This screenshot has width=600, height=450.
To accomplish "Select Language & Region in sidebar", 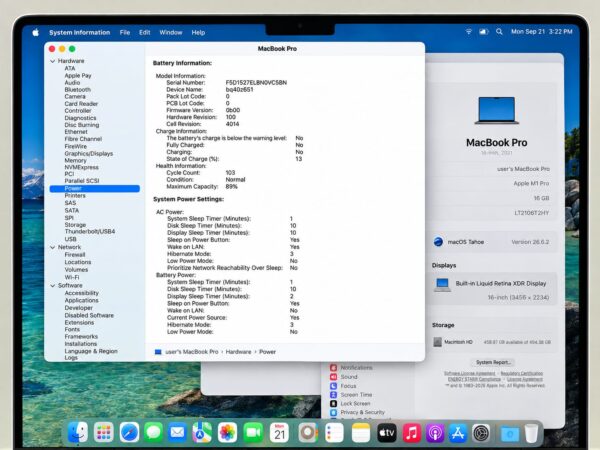I will pos(91,351).
